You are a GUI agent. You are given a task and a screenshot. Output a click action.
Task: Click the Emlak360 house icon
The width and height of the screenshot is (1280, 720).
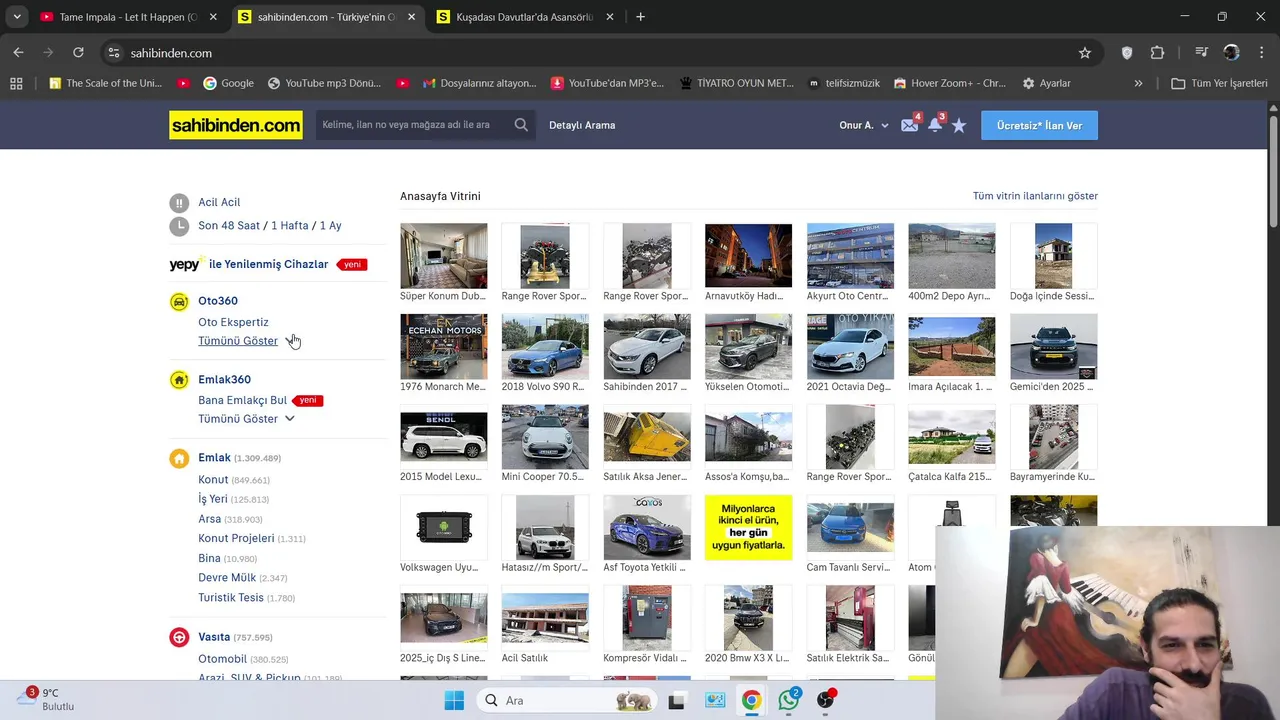click(179, 380)
